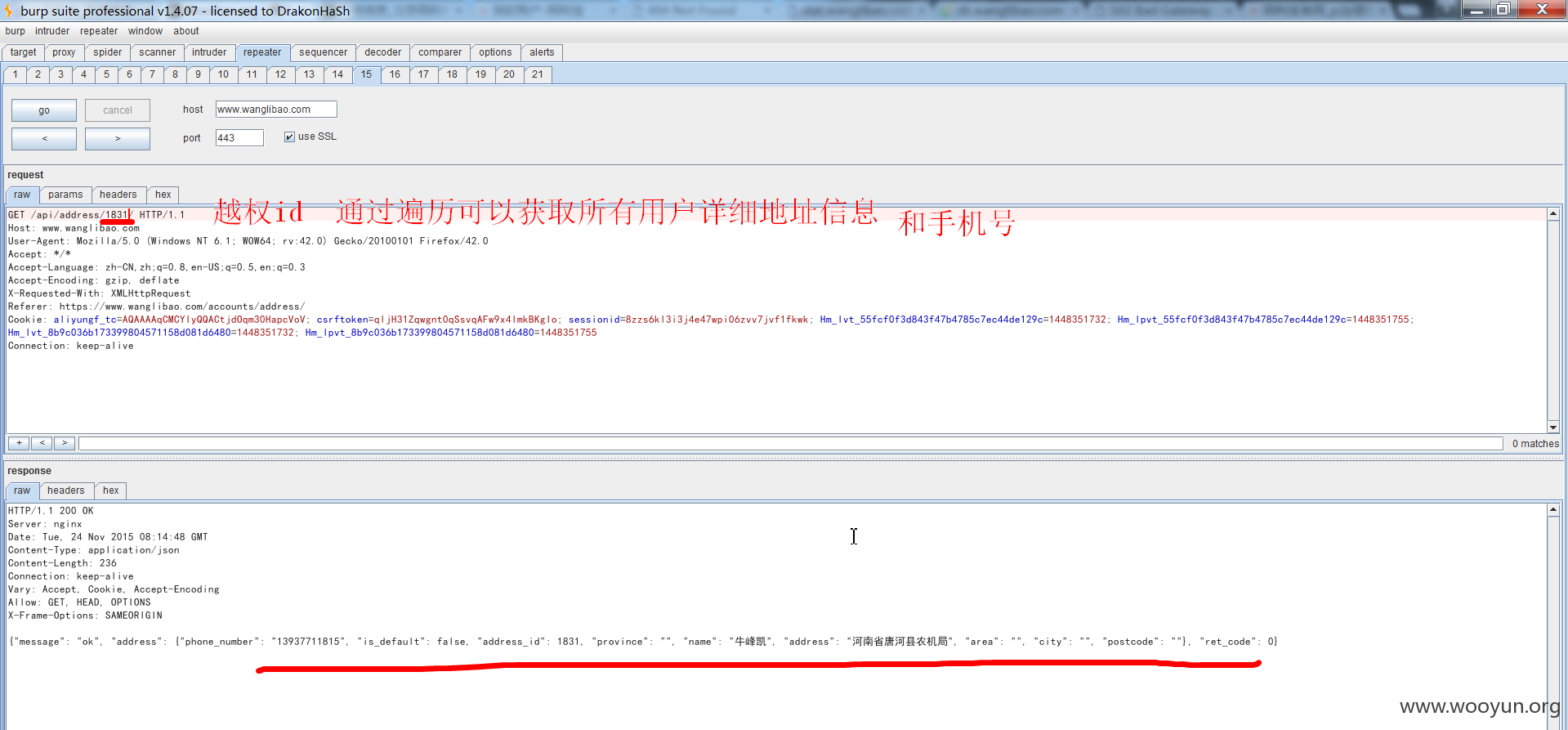This screenshot has height=730, width=1568.
Task: Click the HTTP/1.1 200 OK response line
Action: (51, 511)
